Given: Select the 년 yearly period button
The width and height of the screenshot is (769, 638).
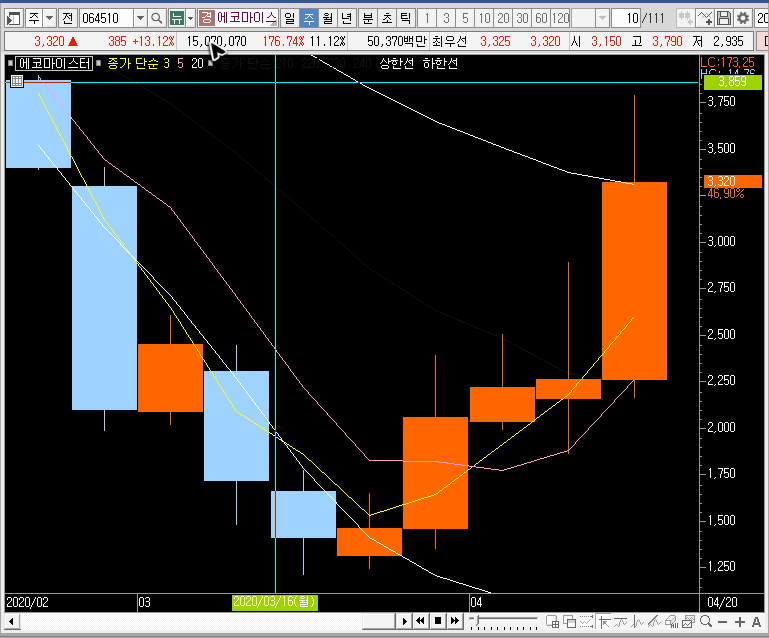Looking at the screenshot, I should [x=347, y=19].
